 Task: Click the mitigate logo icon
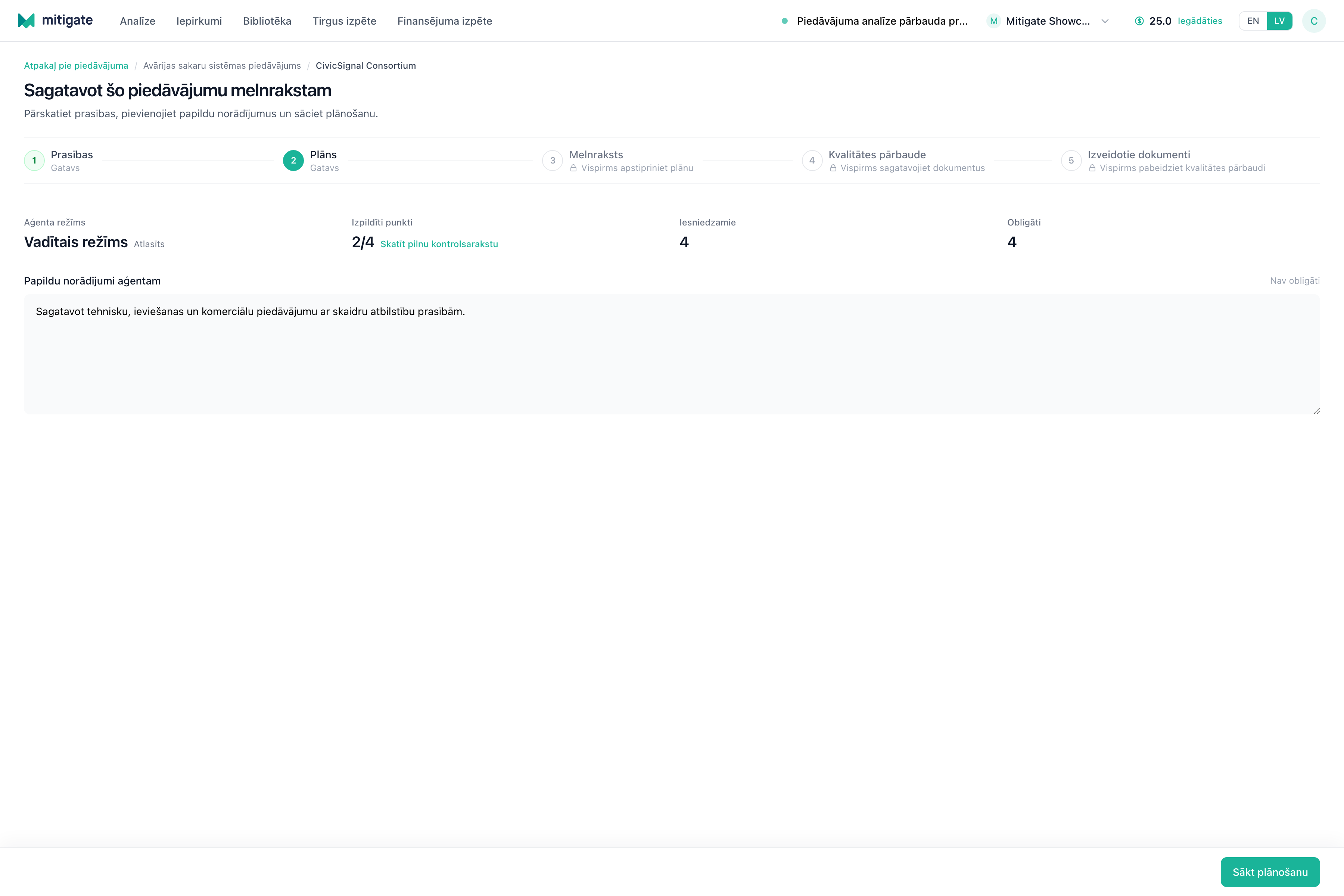pos(26,21)
